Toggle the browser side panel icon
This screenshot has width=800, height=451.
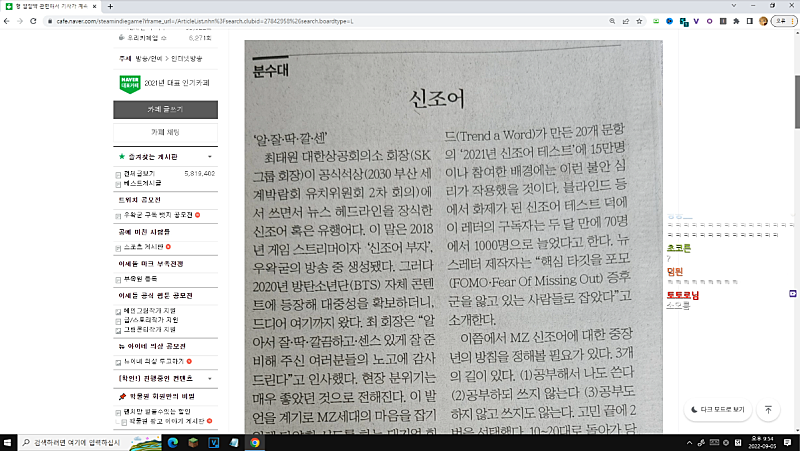749,21
